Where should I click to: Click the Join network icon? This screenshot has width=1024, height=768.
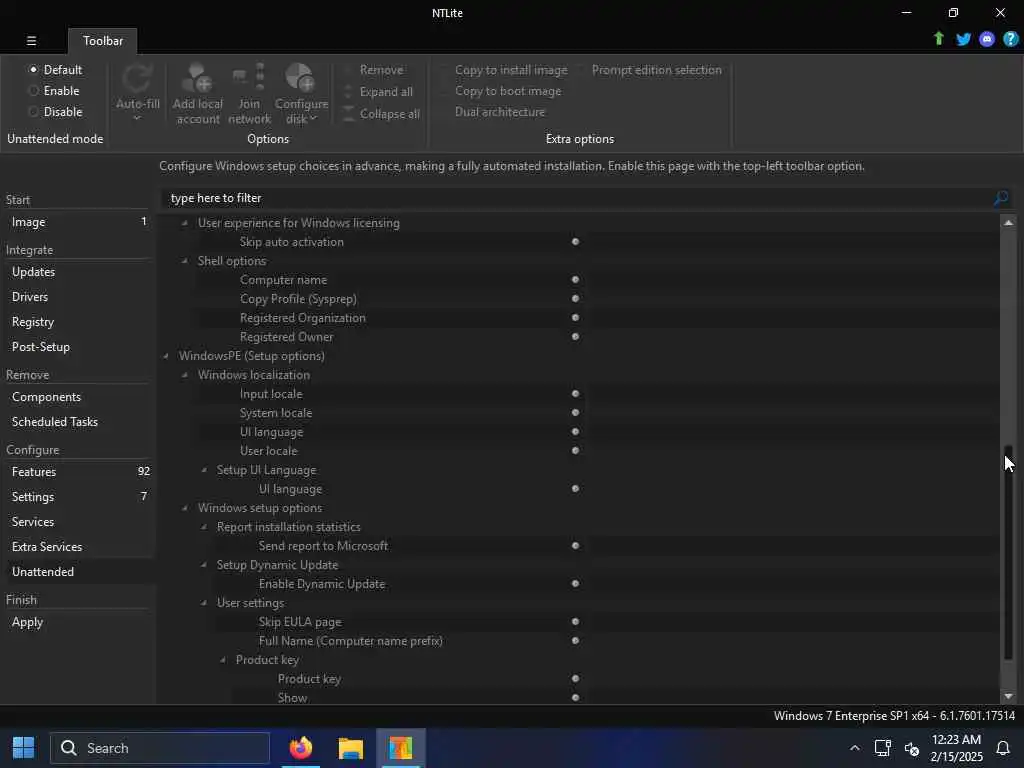coord(249,78)
